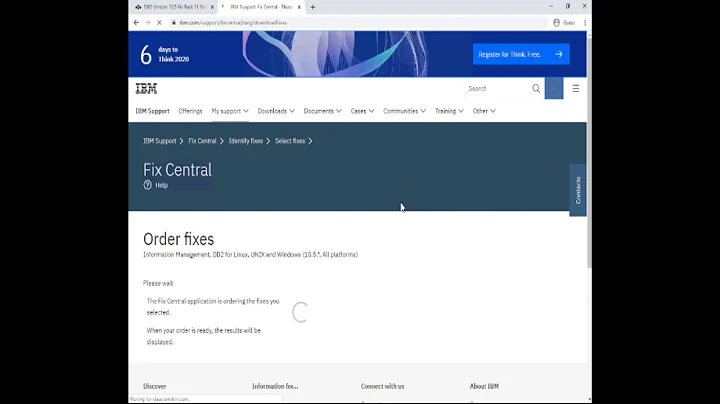Open the Chrome three-dot menu

pyautogui.click(x=585, y=22)
